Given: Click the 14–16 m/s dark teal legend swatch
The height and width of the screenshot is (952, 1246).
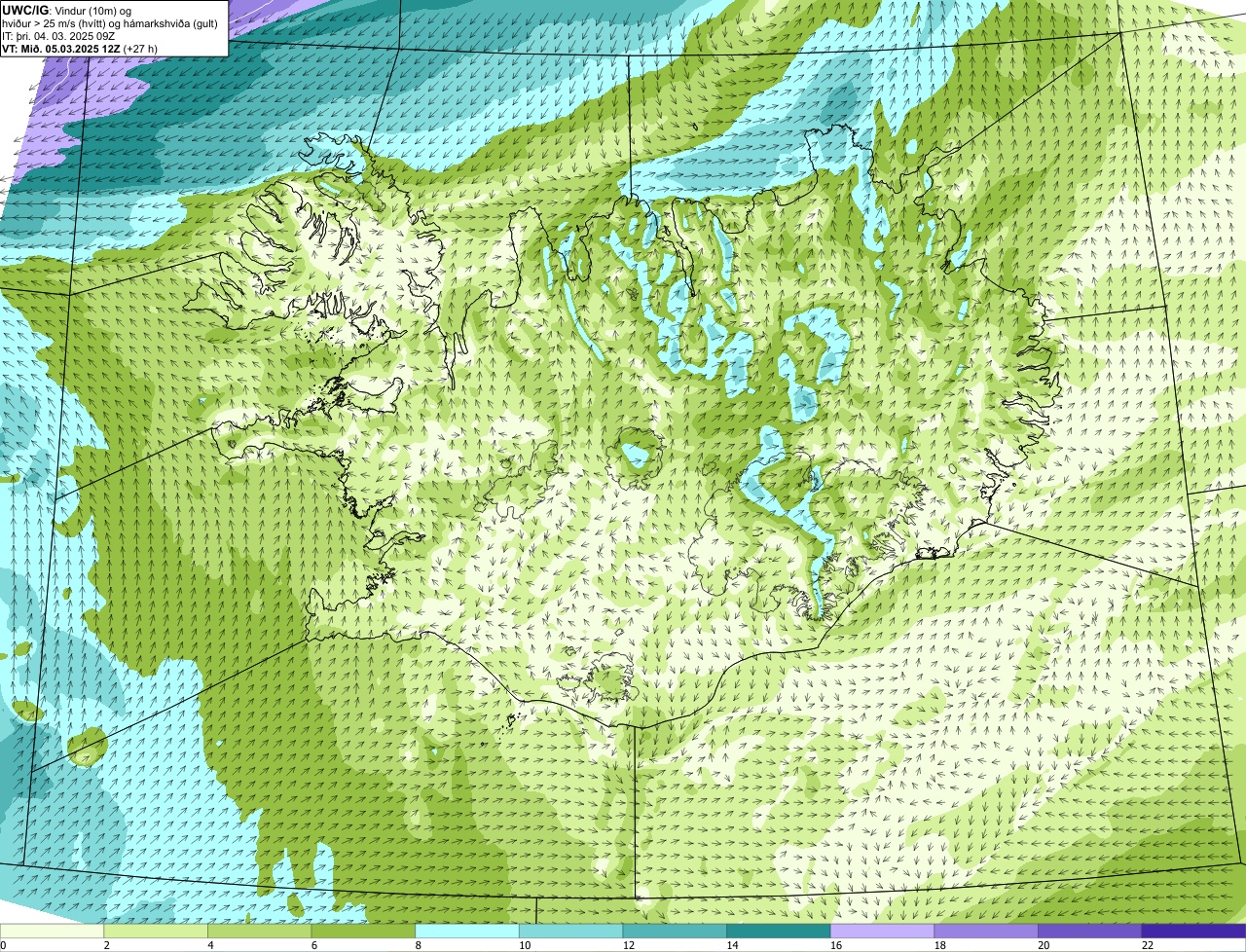Looking at the screenshot, I should click(779, 931).
